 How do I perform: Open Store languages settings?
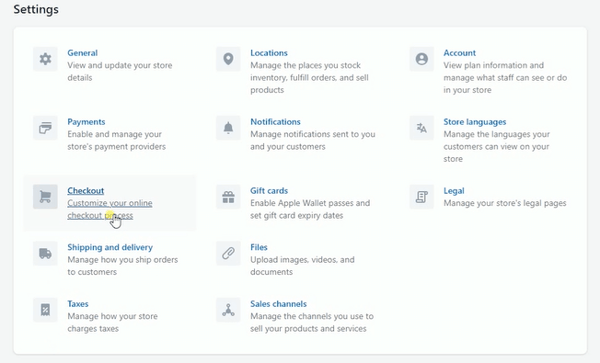click(x=474, y=122)
